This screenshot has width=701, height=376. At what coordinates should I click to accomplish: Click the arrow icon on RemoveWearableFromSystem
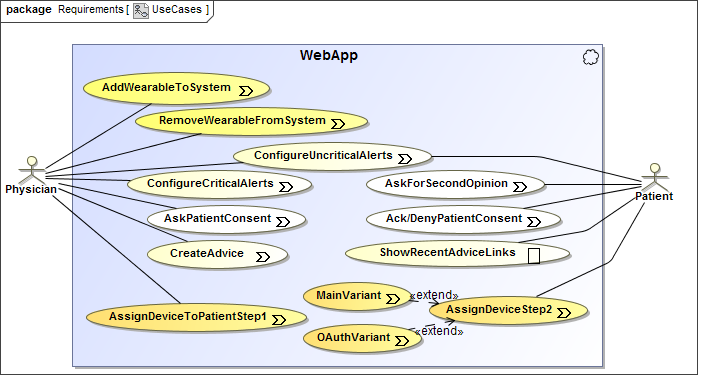(x=338, y=124)
